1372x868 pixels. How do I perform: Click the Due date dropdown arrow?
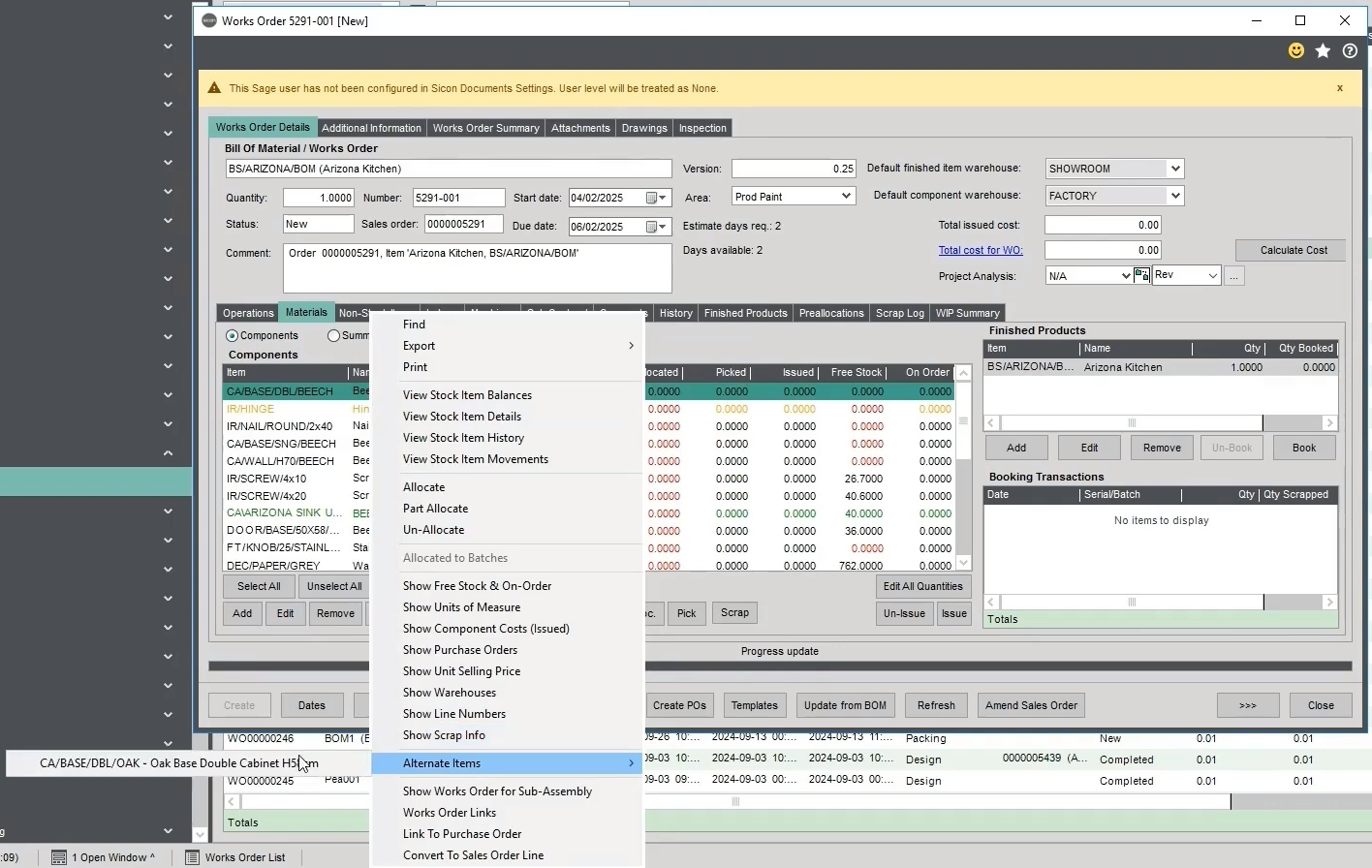click(664, 227)
